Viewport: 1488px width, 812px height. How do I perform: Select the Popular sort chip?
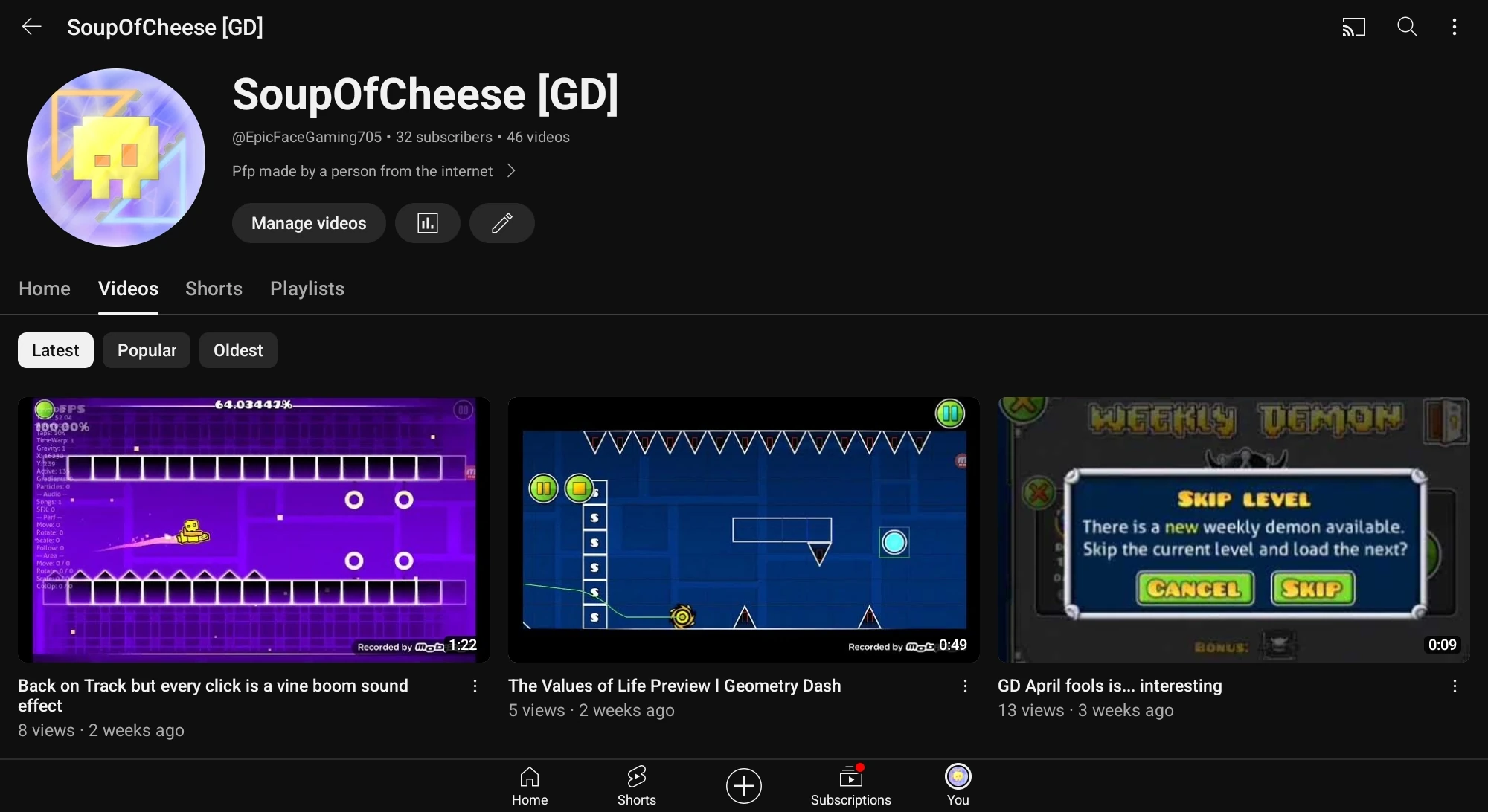(147, 350)
